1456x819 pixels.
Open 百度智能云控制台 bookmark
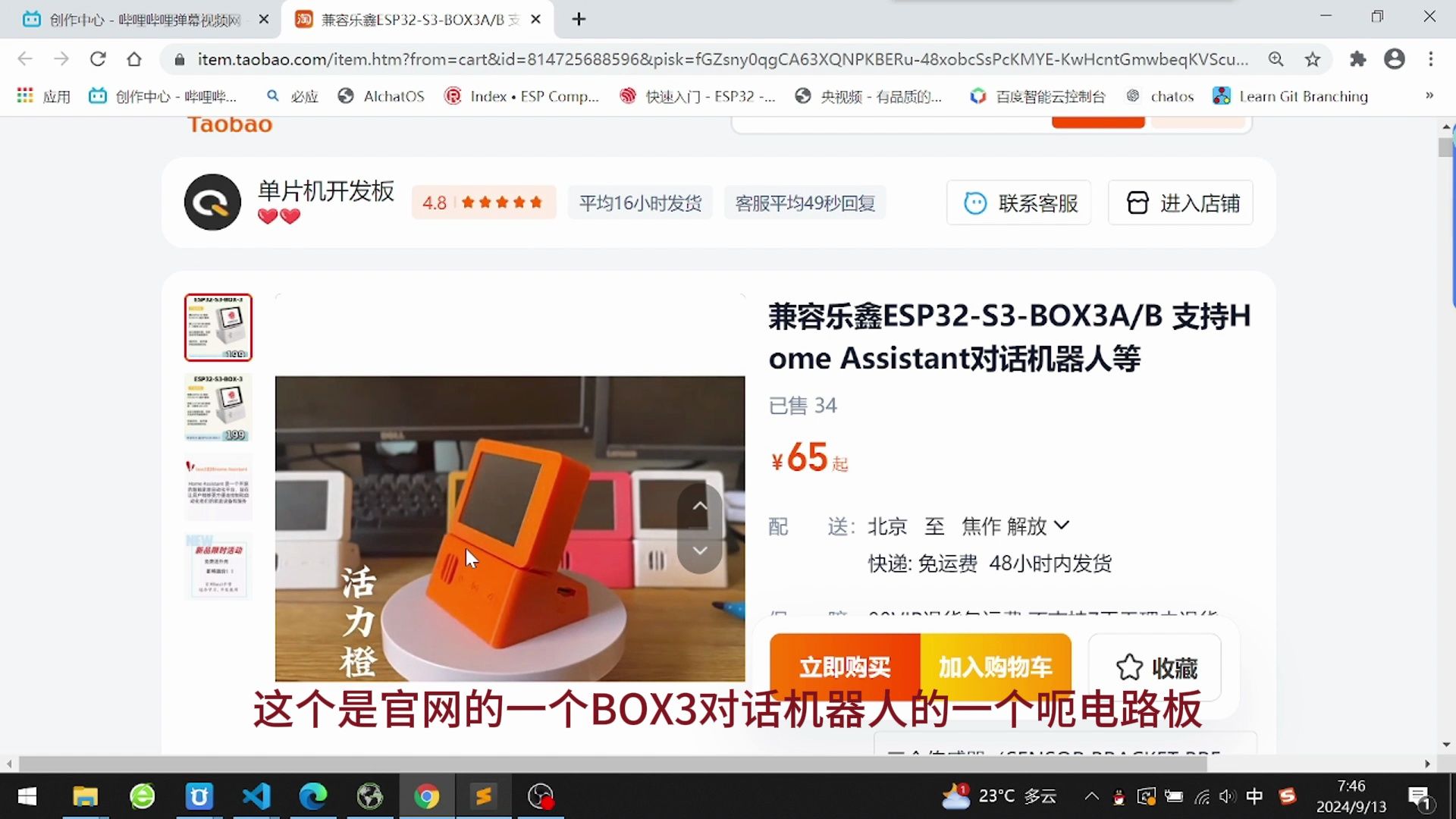click(x=1037, y=96)
